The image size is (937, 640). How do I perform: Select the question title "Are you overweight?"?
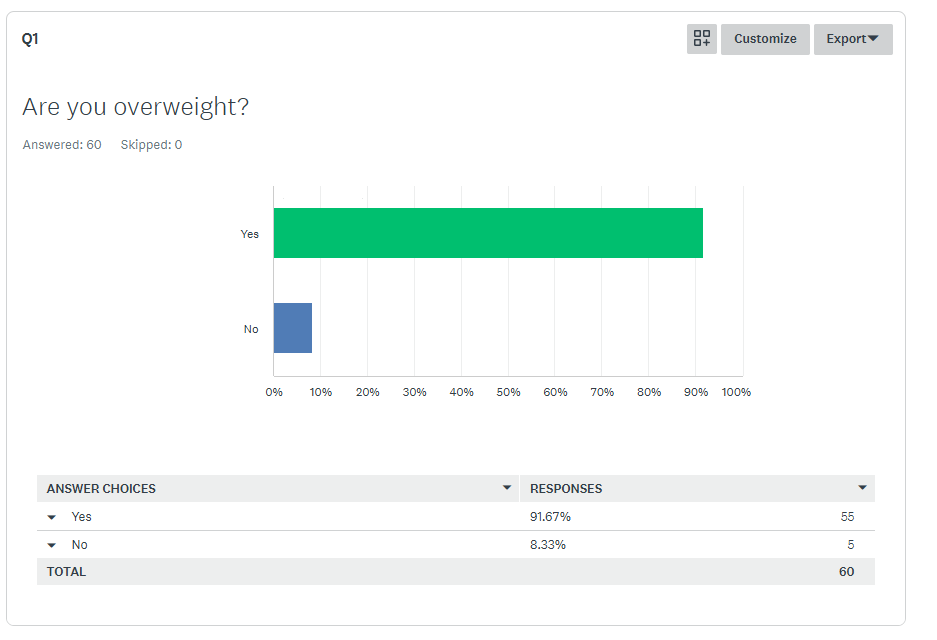click(135, 107)
